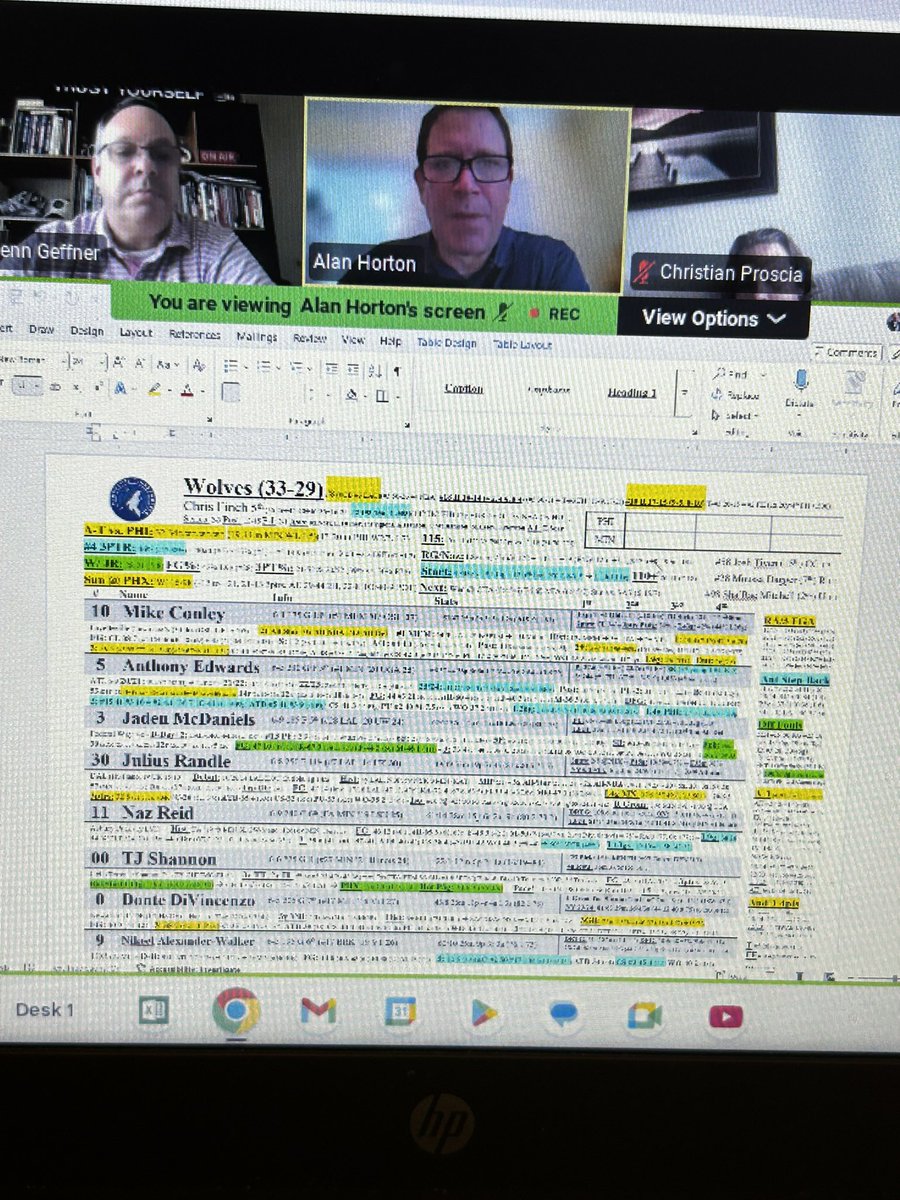Select the text highlight color tool
Viewport: 900px width, 1200px height.
tap(155, 388)
